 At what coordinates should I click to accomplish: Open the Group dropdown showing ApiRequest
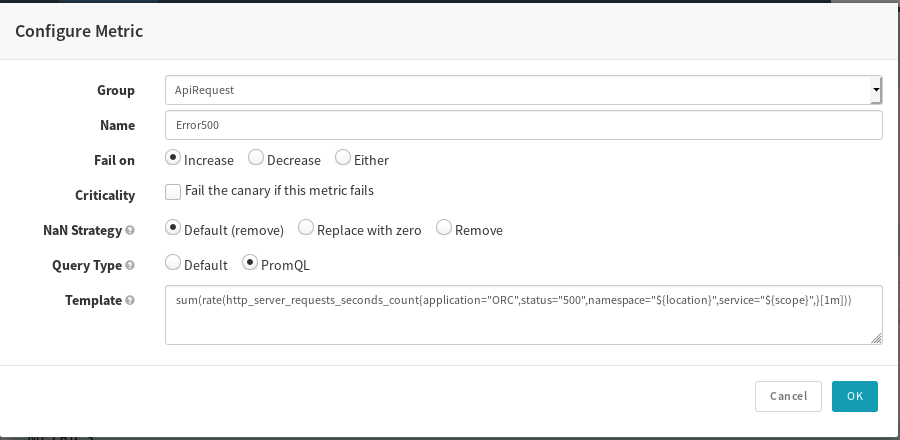click(x=523, y=90)
